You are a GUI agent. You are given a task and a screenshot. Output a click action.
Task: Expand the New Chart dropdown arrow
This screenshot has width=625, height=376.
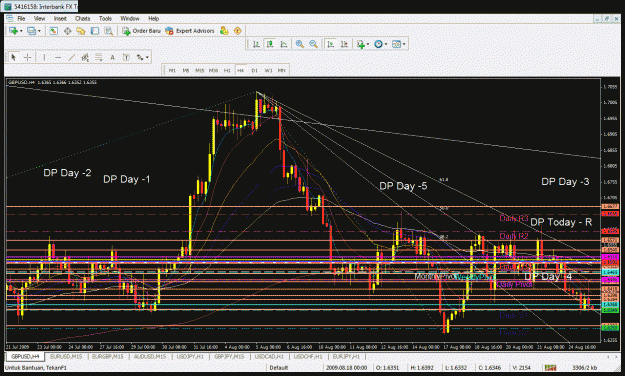pyautogui.click(x=21, y=31)
